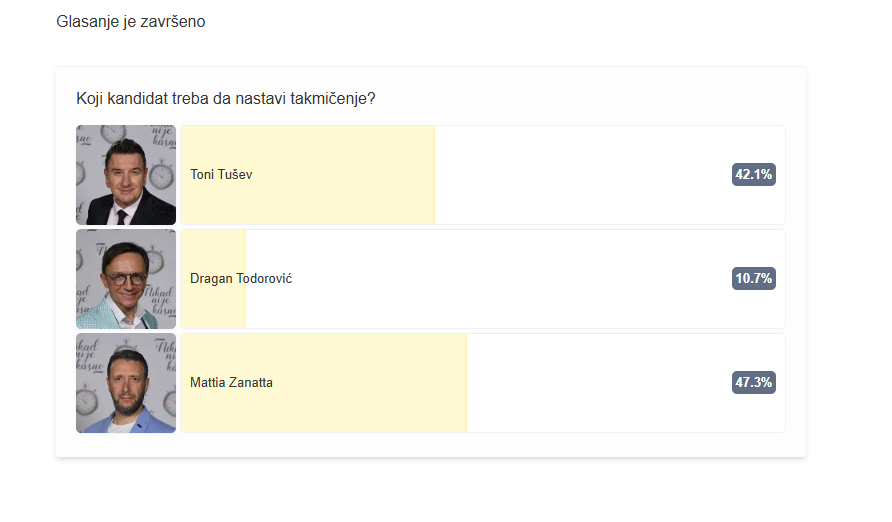The height and width of the screenshot is (522, 892).
Task: Select the 47.3% percentage badge
Action: pyautogui.click(x=754, y=383)
